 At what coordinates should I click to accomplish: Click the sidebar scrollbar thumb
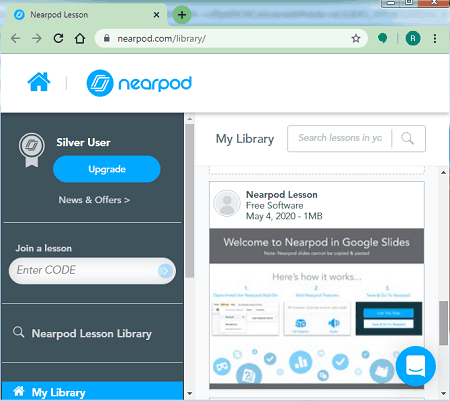[x=190, y=201]
